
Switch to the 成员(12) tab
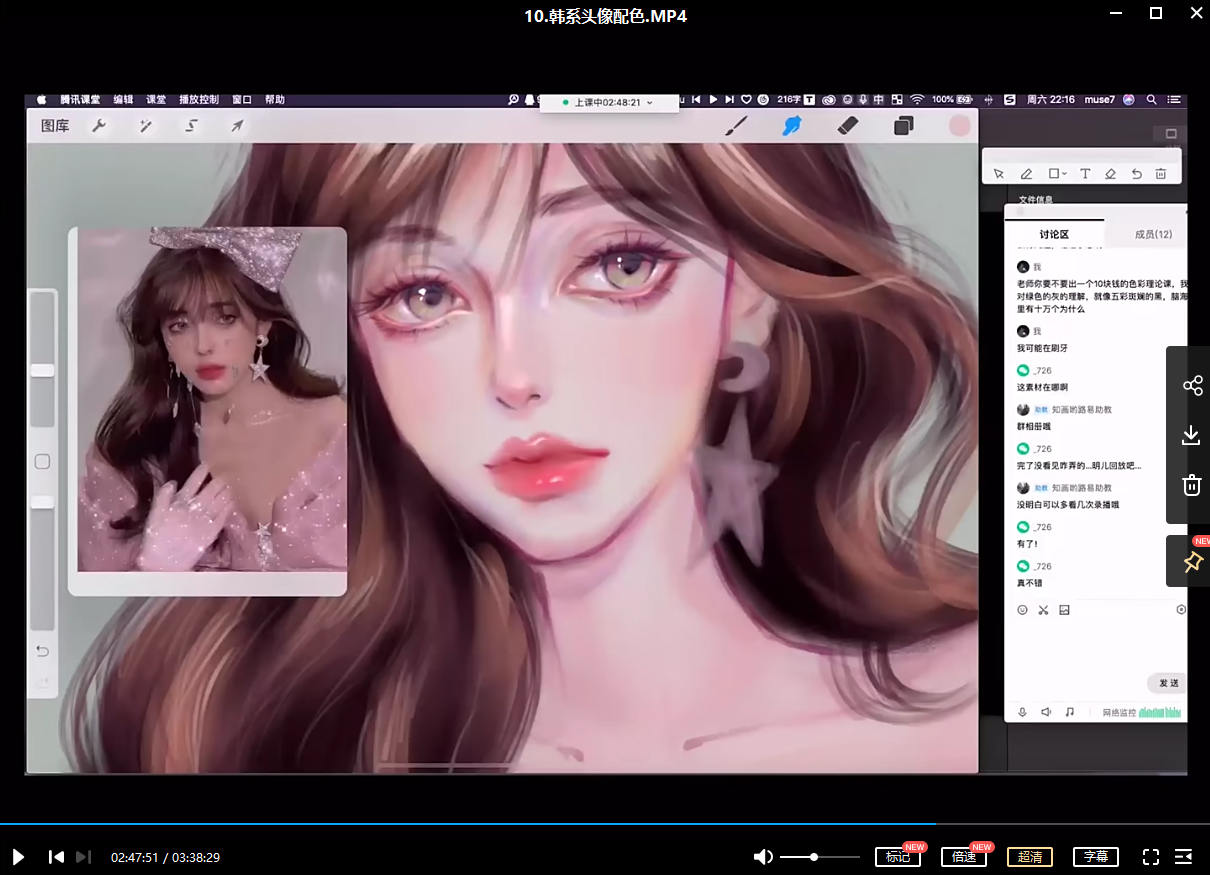point(1153,234)
